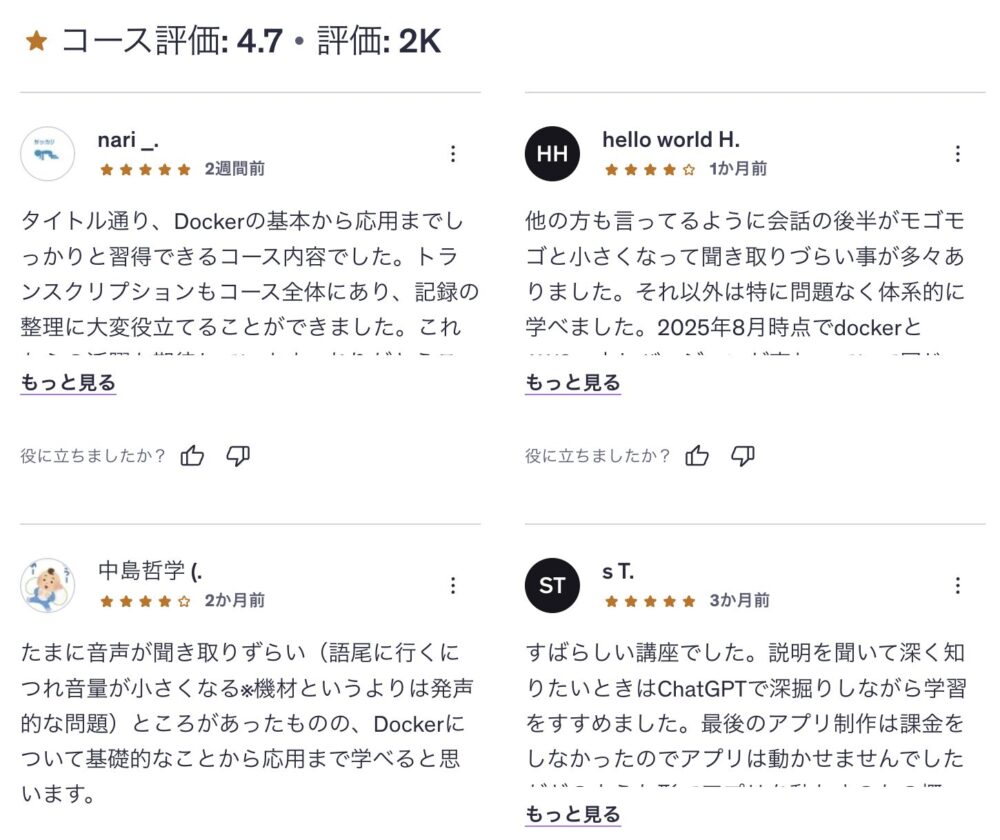Expand s T.'s review with もっと見る

click(x=573, y=814)
